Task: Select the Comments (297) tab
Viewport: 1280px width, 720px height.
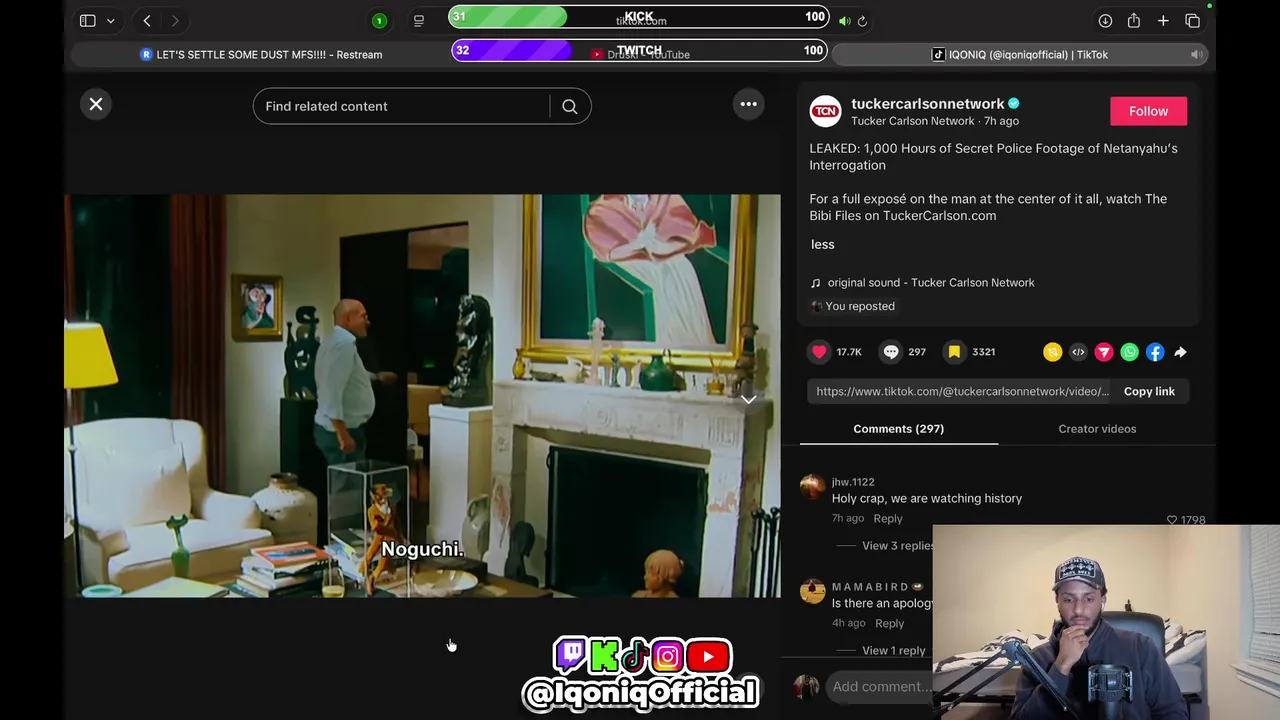Action: coord(898,429)
